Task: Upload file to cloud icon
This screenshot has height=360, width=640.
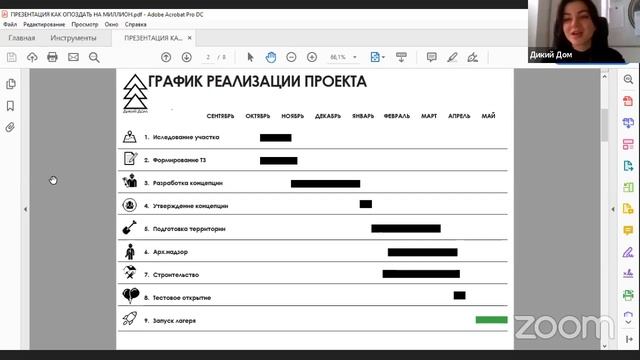Action: (x=32, y=57)
